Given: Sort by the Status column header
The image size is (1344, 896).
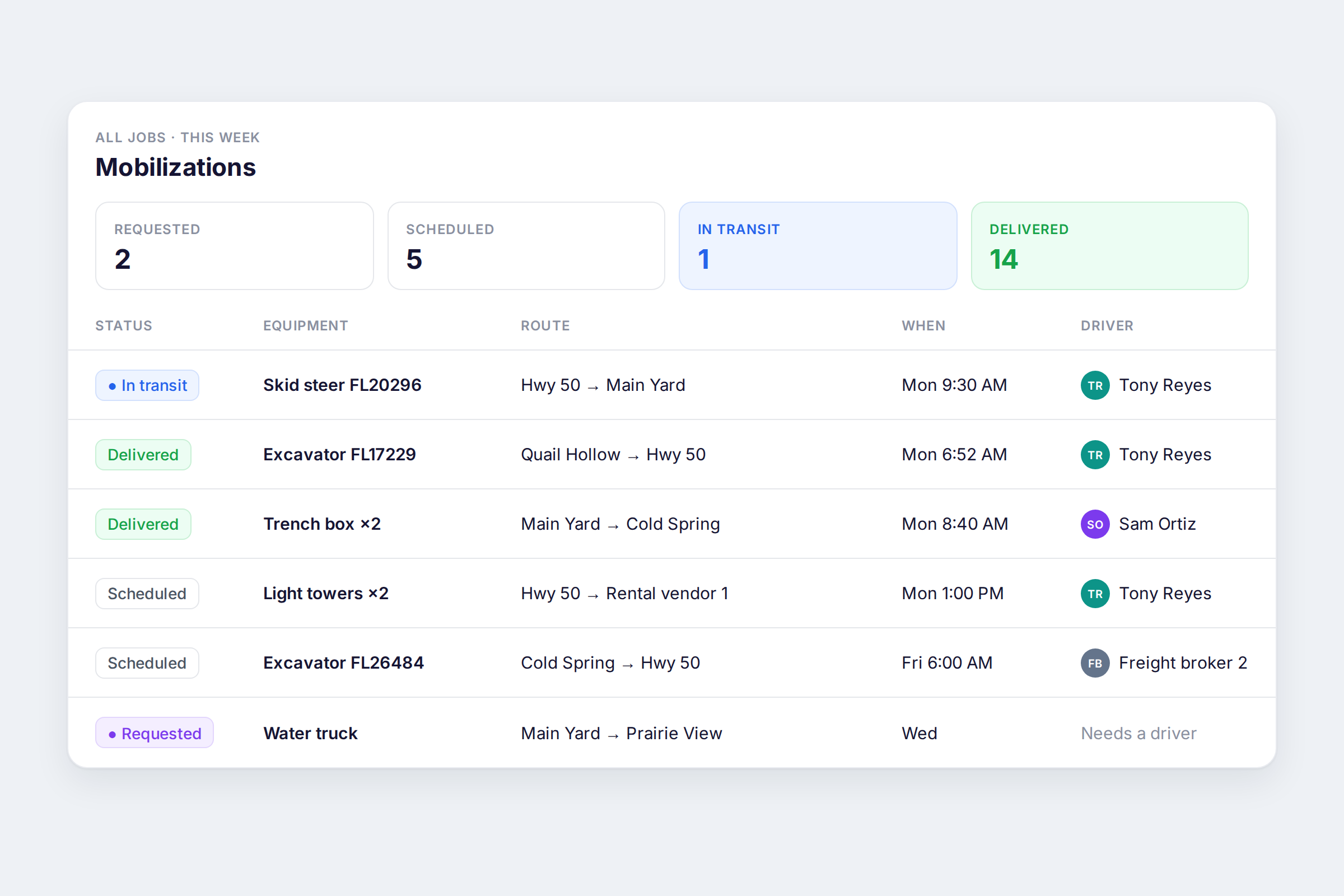Looking at the screenshot, I should tap(123, 326).
